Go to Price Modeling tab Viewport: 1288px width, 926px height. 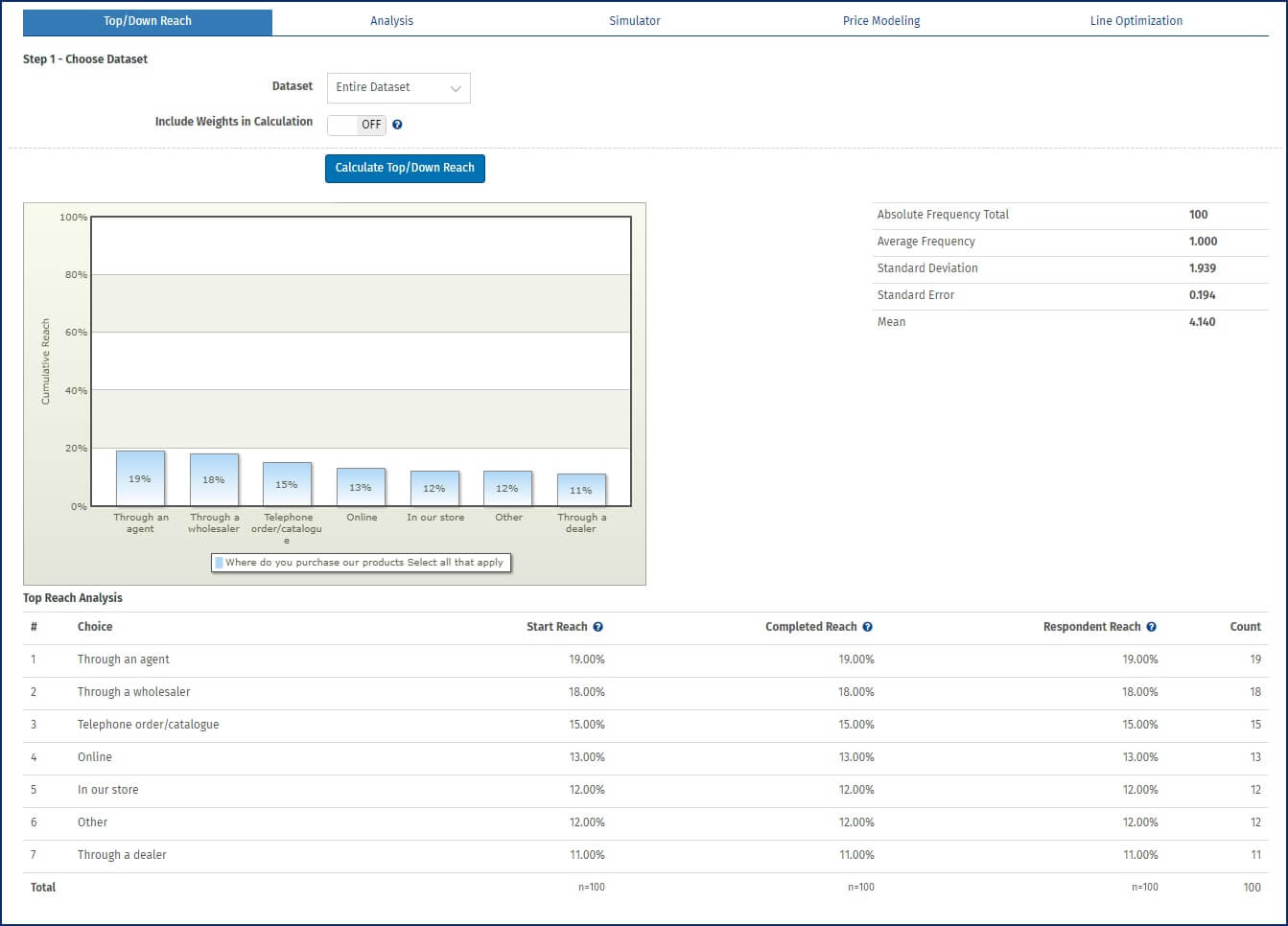[880, 21]
